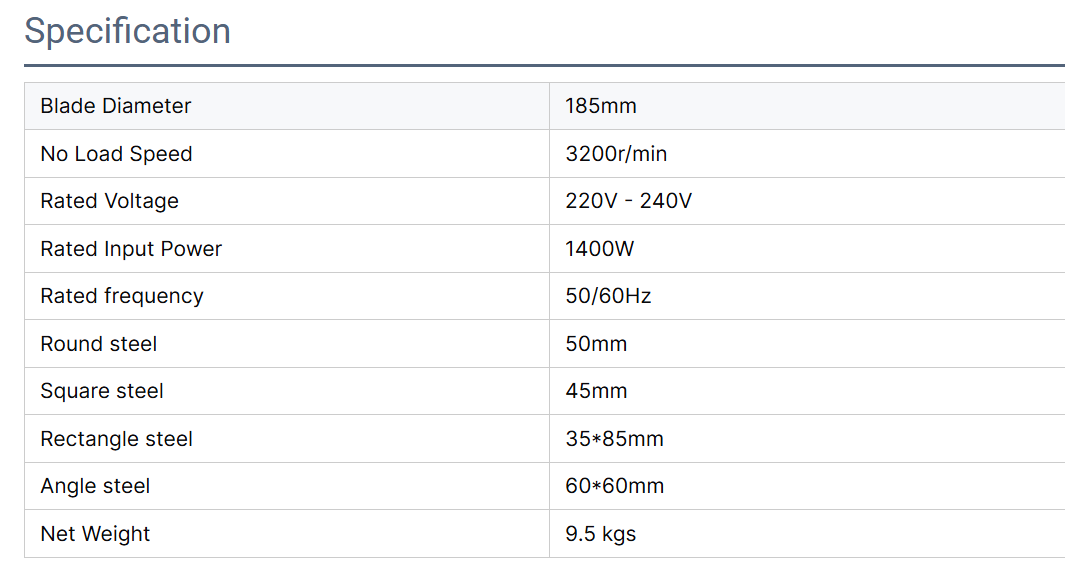Image resolution: width=1078 pixels, height=568 pixels.
Task: Click the 35*85mm value
Action: [614, 439]
